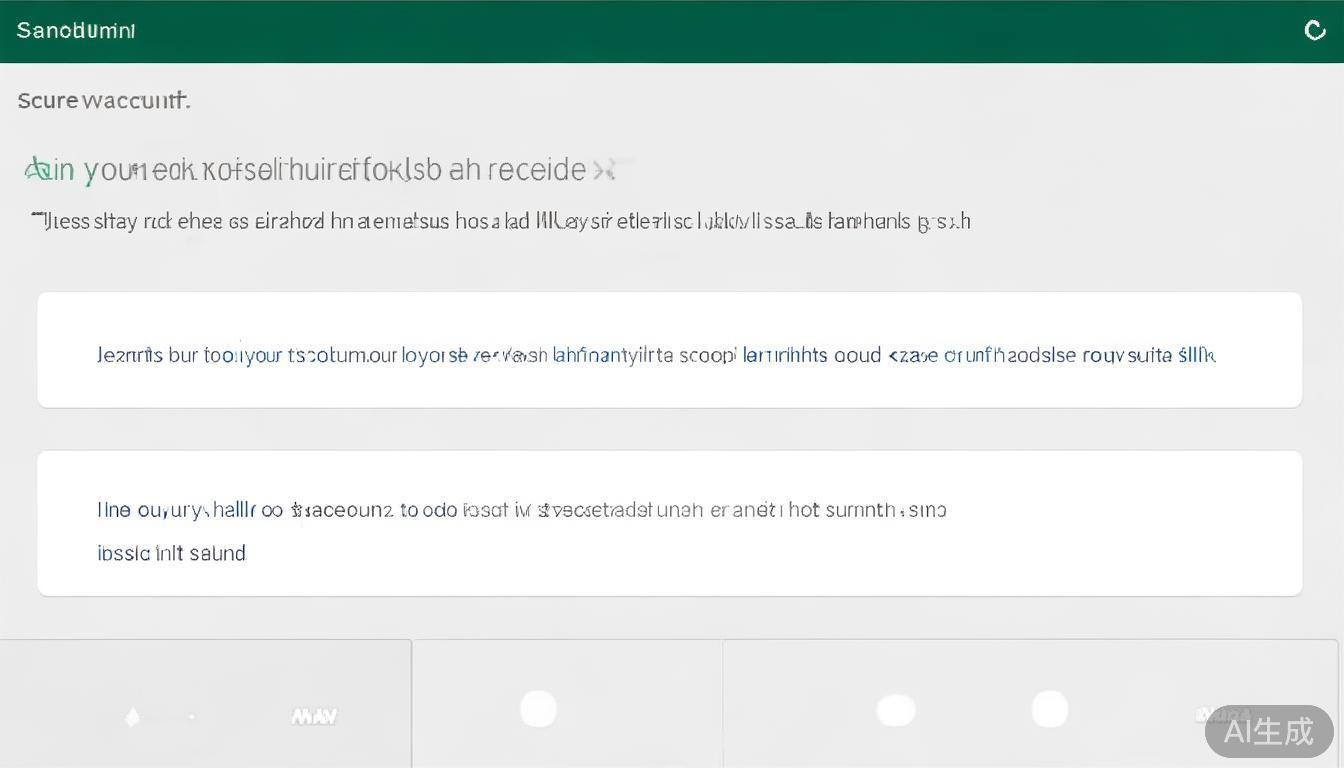Screen dimensions: 1344x768
Task: Click the small mark starting the description line
Action: coord(38,217)
